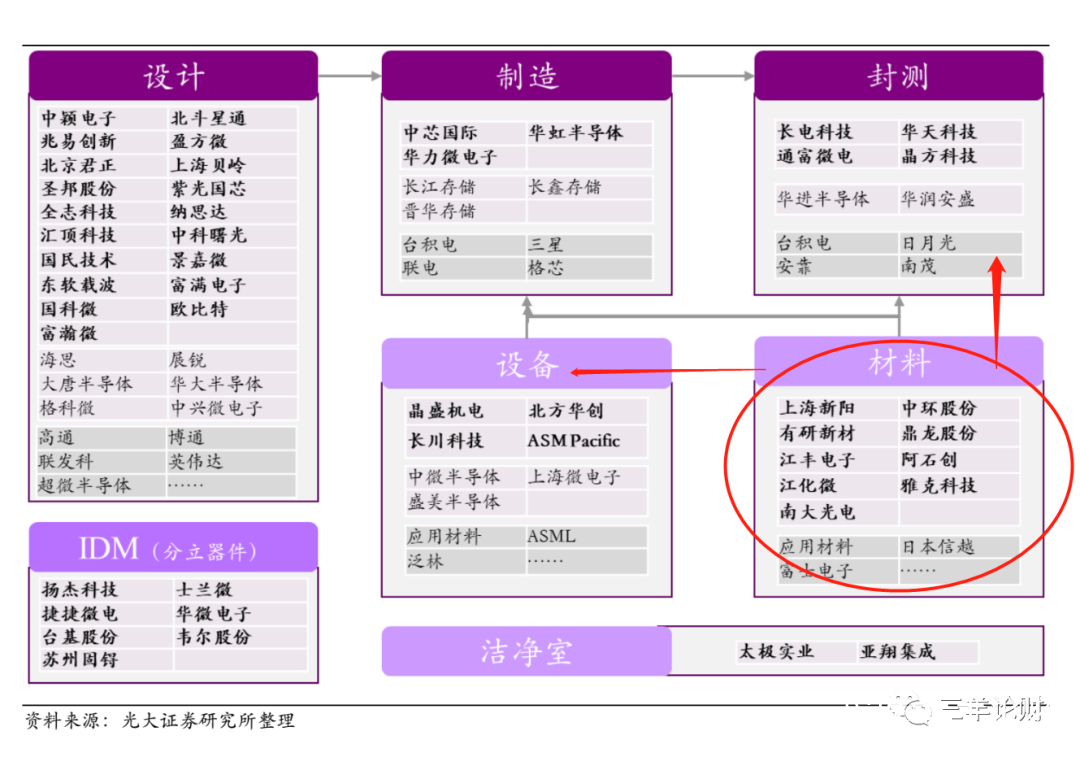This screenshot has width=1080, height=757.
Task: Select the text 华润安盛
Action: coord(938,199)
